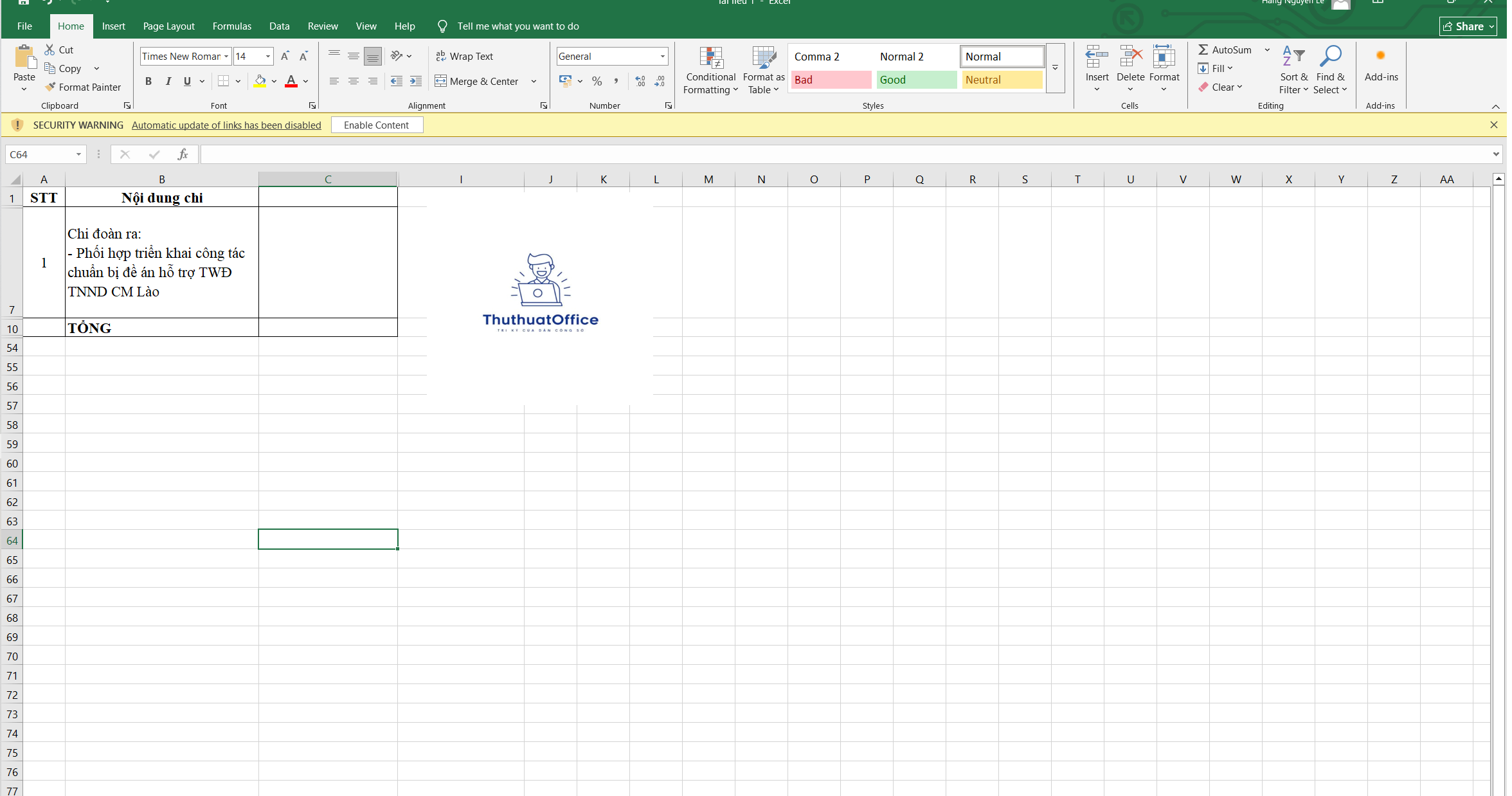Click the Italic formatting icon
Screen dimensions: 1512x796
pos(168,81)
